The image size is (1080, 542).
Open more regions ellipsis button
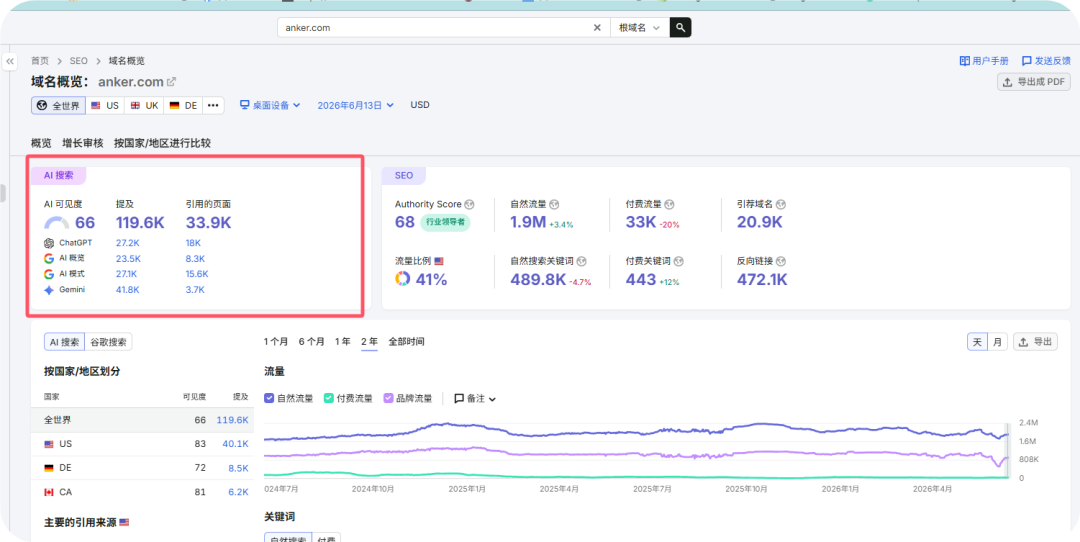213,105
